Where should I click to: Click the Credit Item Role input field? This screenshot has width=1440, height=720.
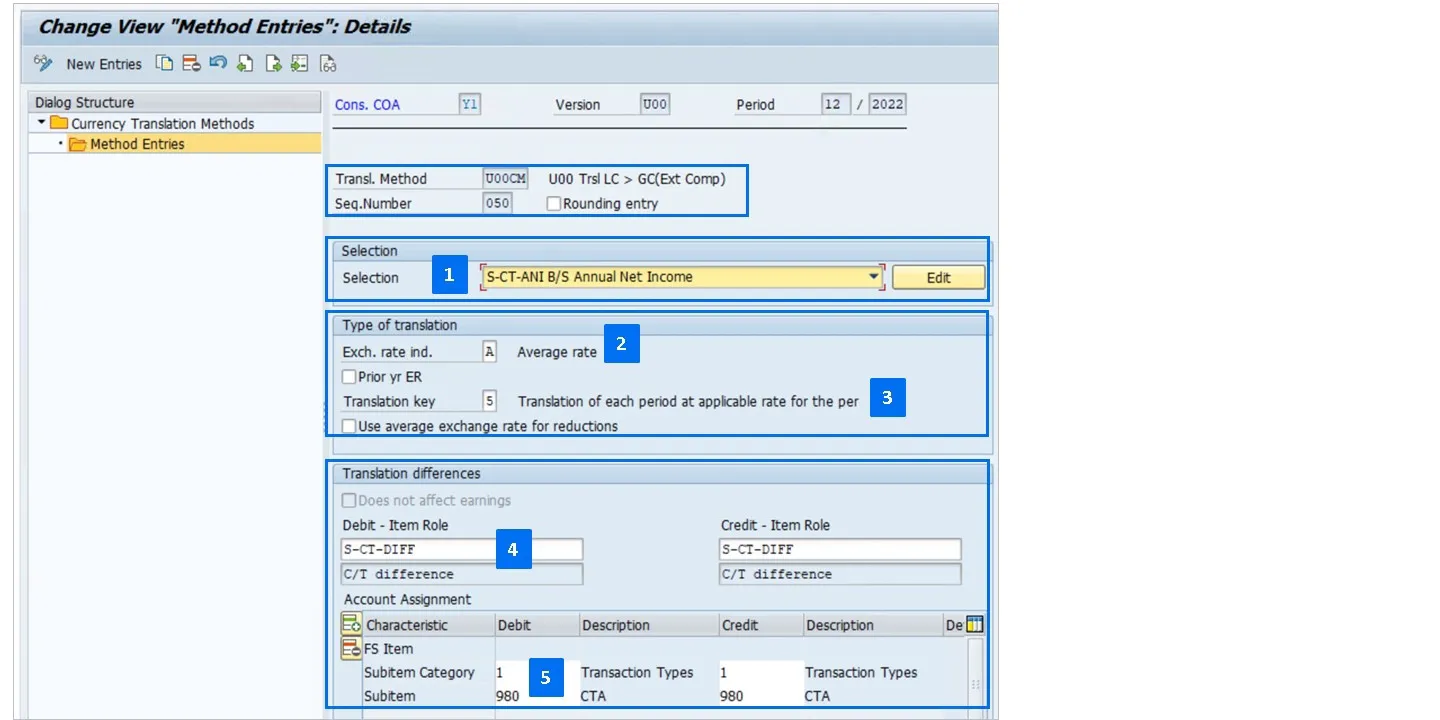pos(839,549)
